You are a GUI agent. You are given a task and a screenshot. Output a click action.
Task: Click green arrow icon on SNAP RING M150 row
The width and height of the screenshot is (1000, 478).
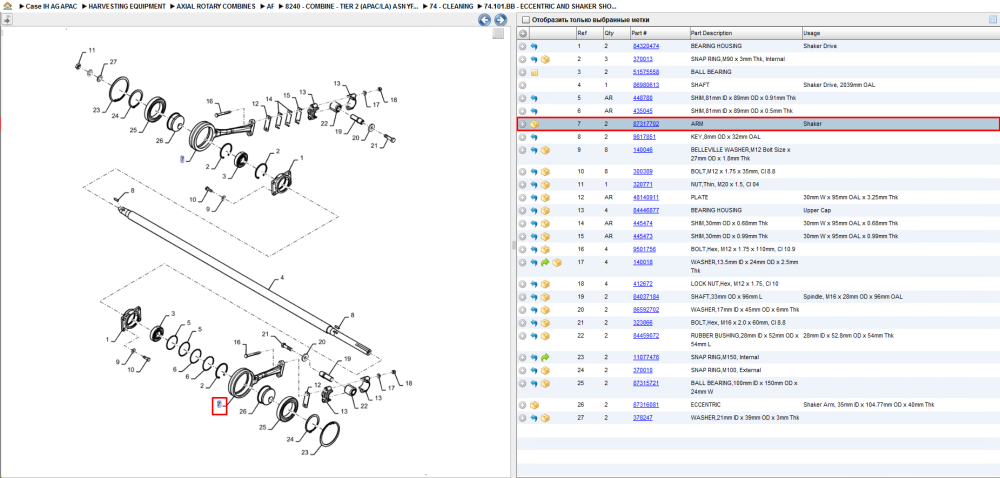pyautogui.click(x=546, y=358)
